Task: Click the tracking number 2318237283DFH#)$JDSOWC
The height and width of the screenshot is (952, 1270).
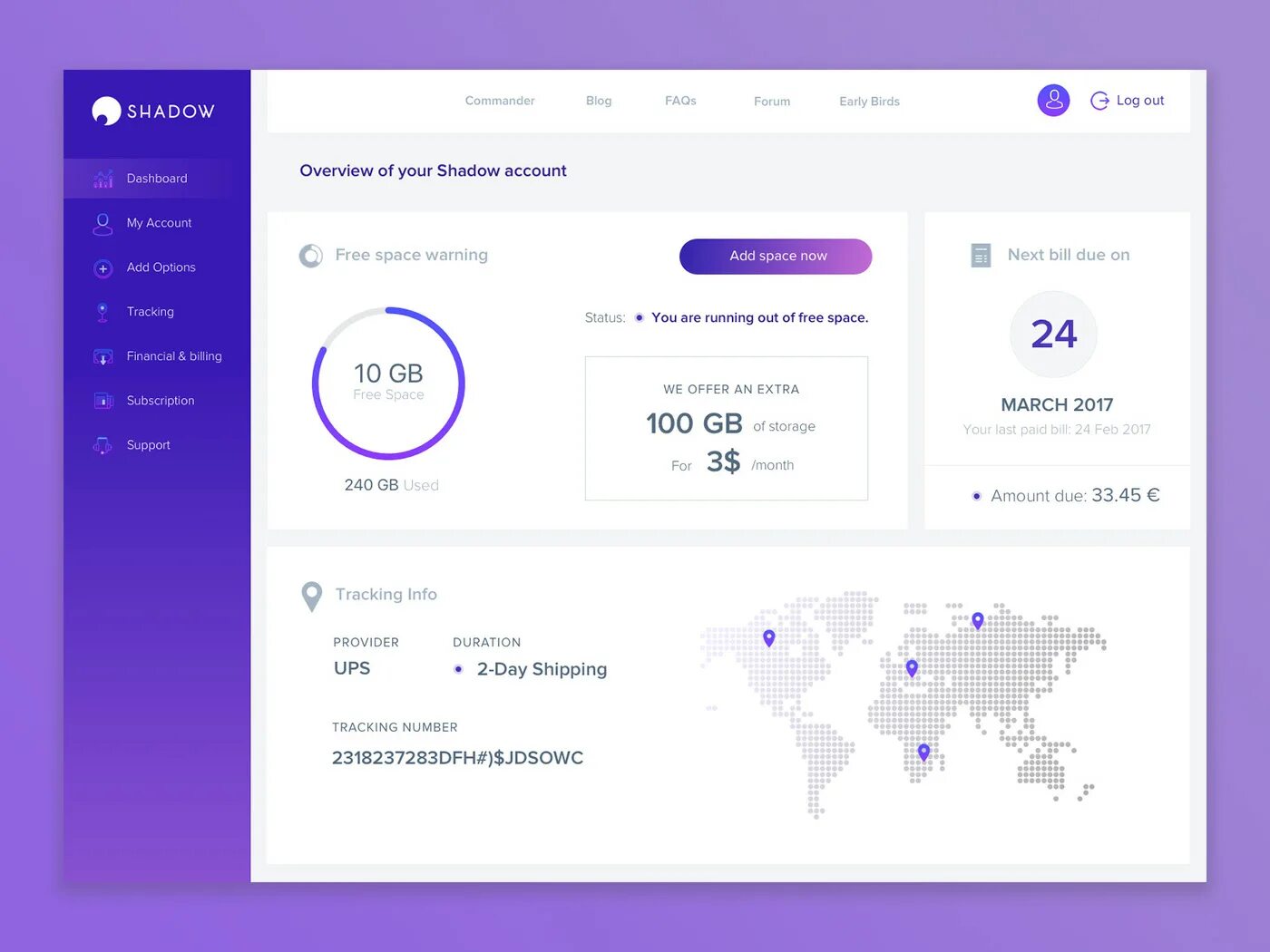Action: pyautogui.click(x=457, y=758)
